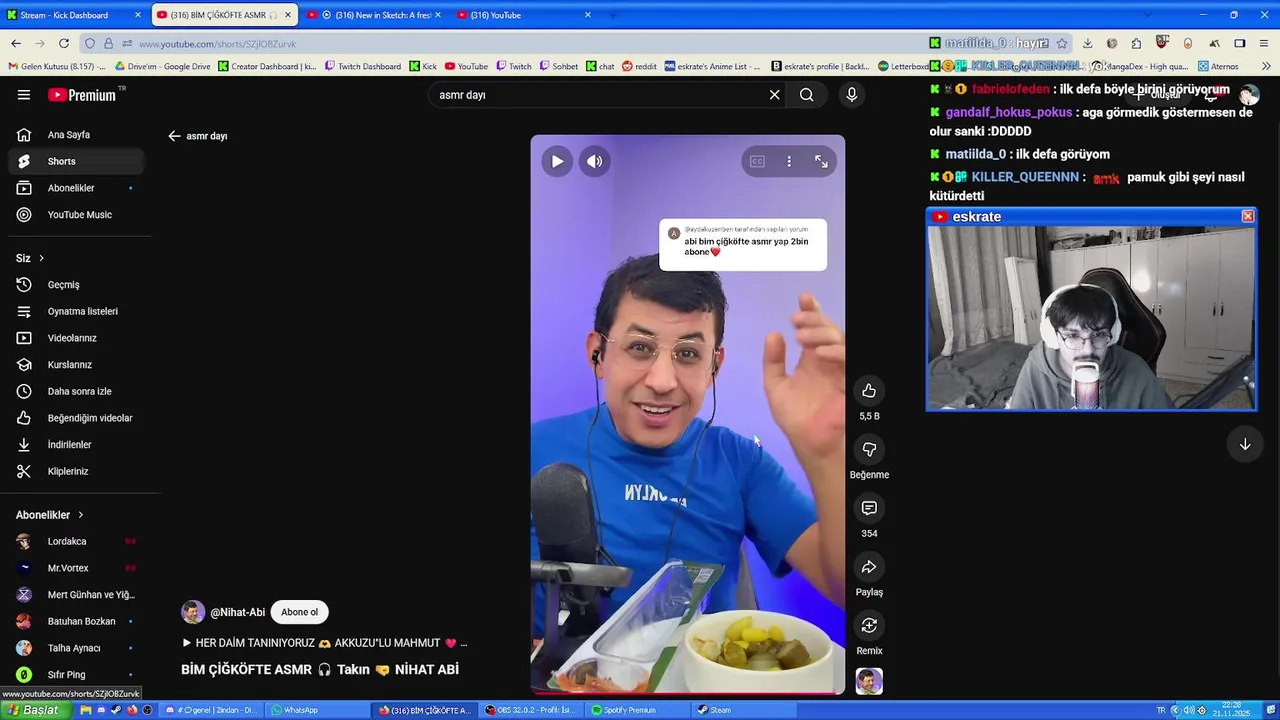This screenshot has width=1280, height=720.
Task: Dislike the Short with Beğenme button
Action: tap(869, 450)
